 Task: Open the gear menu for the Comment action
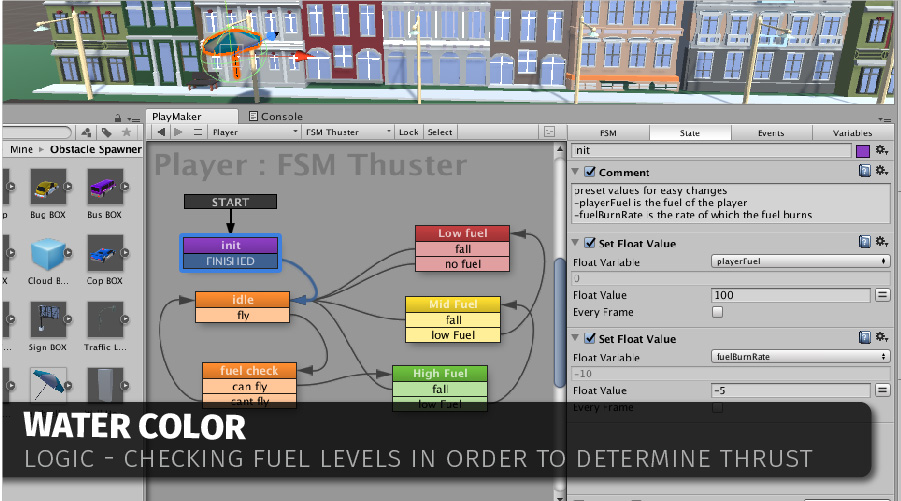click(882, 172)
